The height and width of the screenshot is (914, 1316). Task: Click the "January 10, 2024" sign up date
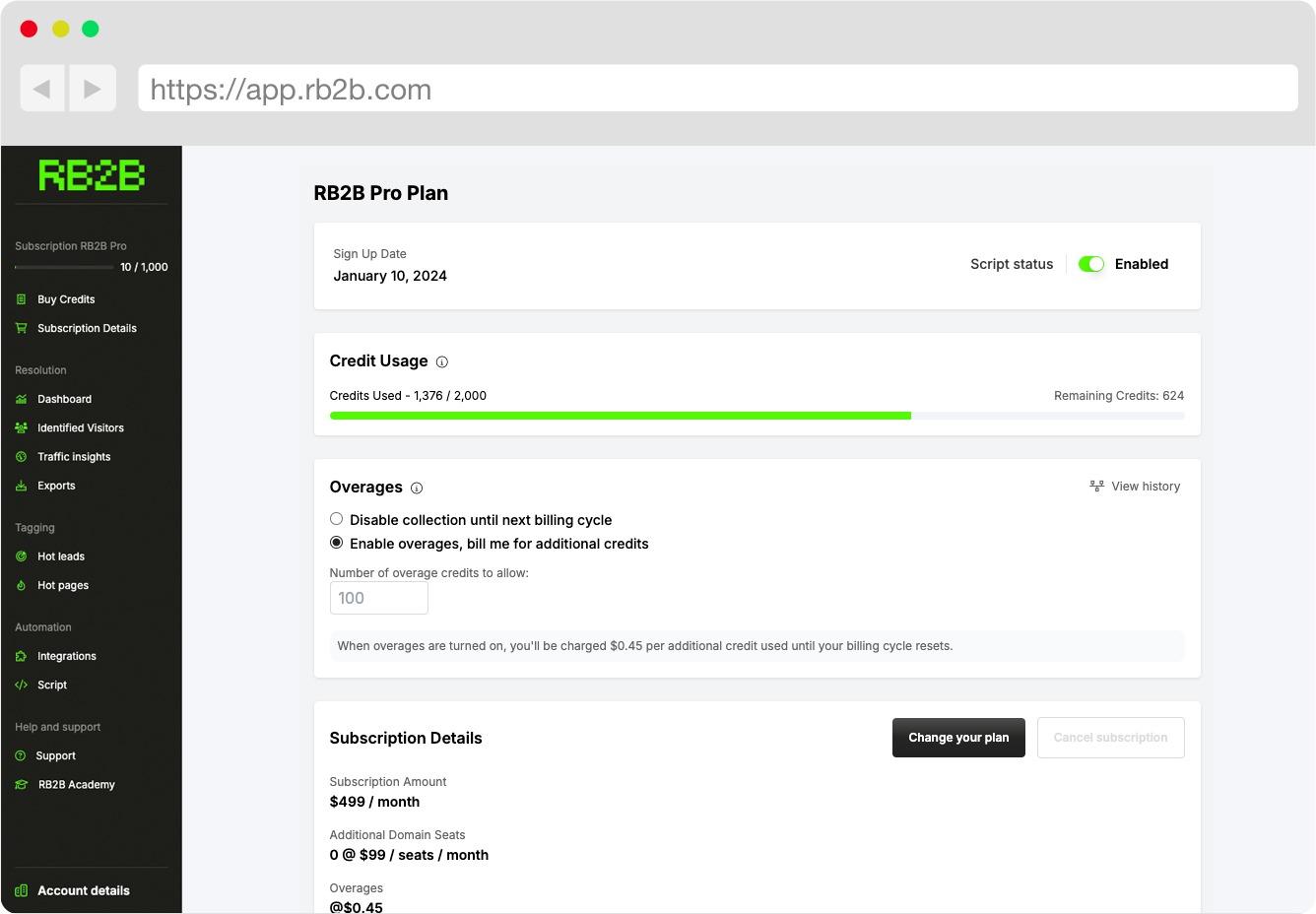(390, 276)
